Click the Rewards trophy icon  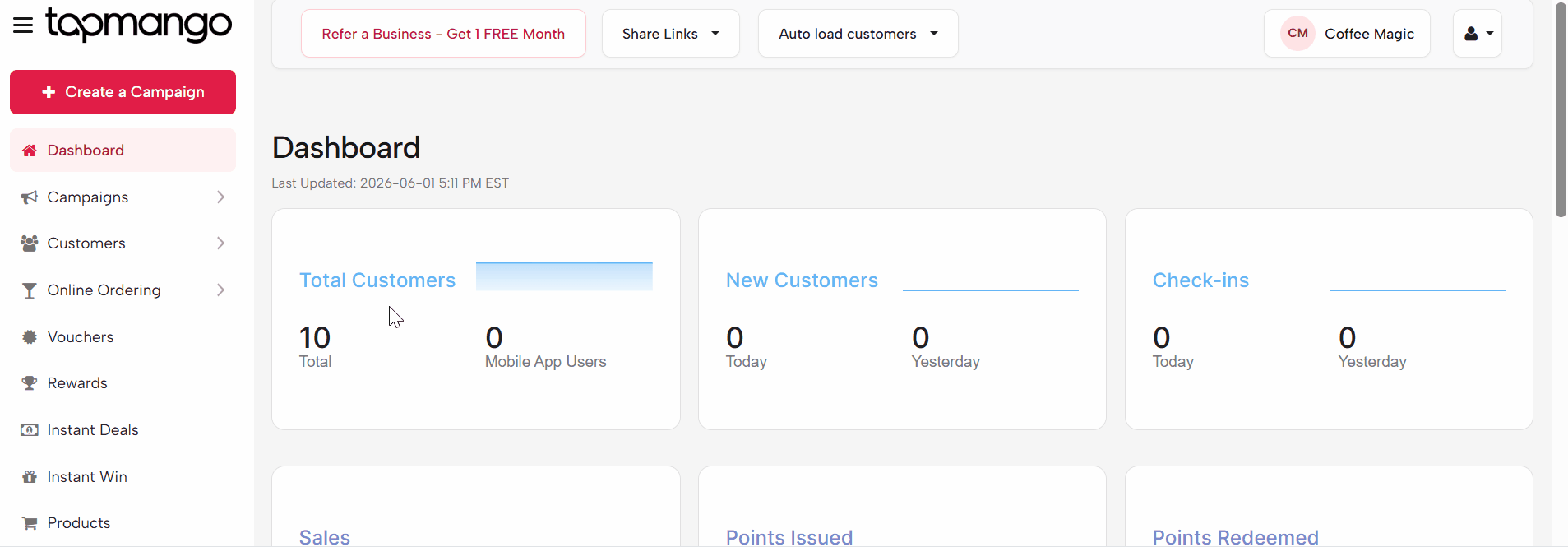coord(30,383)
